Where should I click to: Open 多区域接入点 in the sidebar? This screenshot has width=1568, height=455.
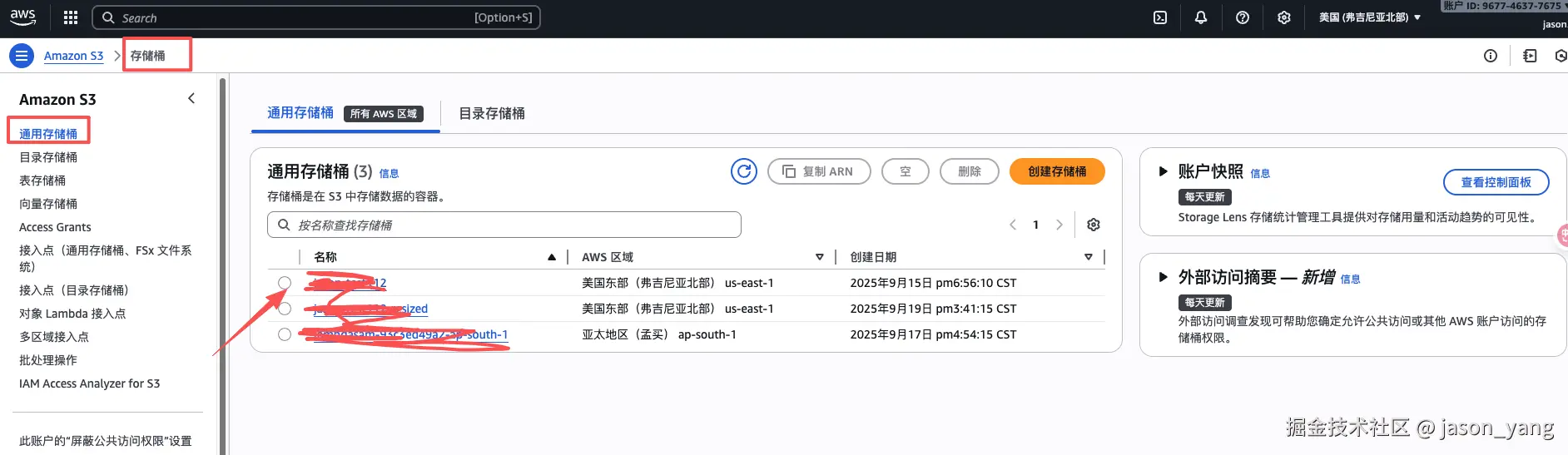coord(54,337)
